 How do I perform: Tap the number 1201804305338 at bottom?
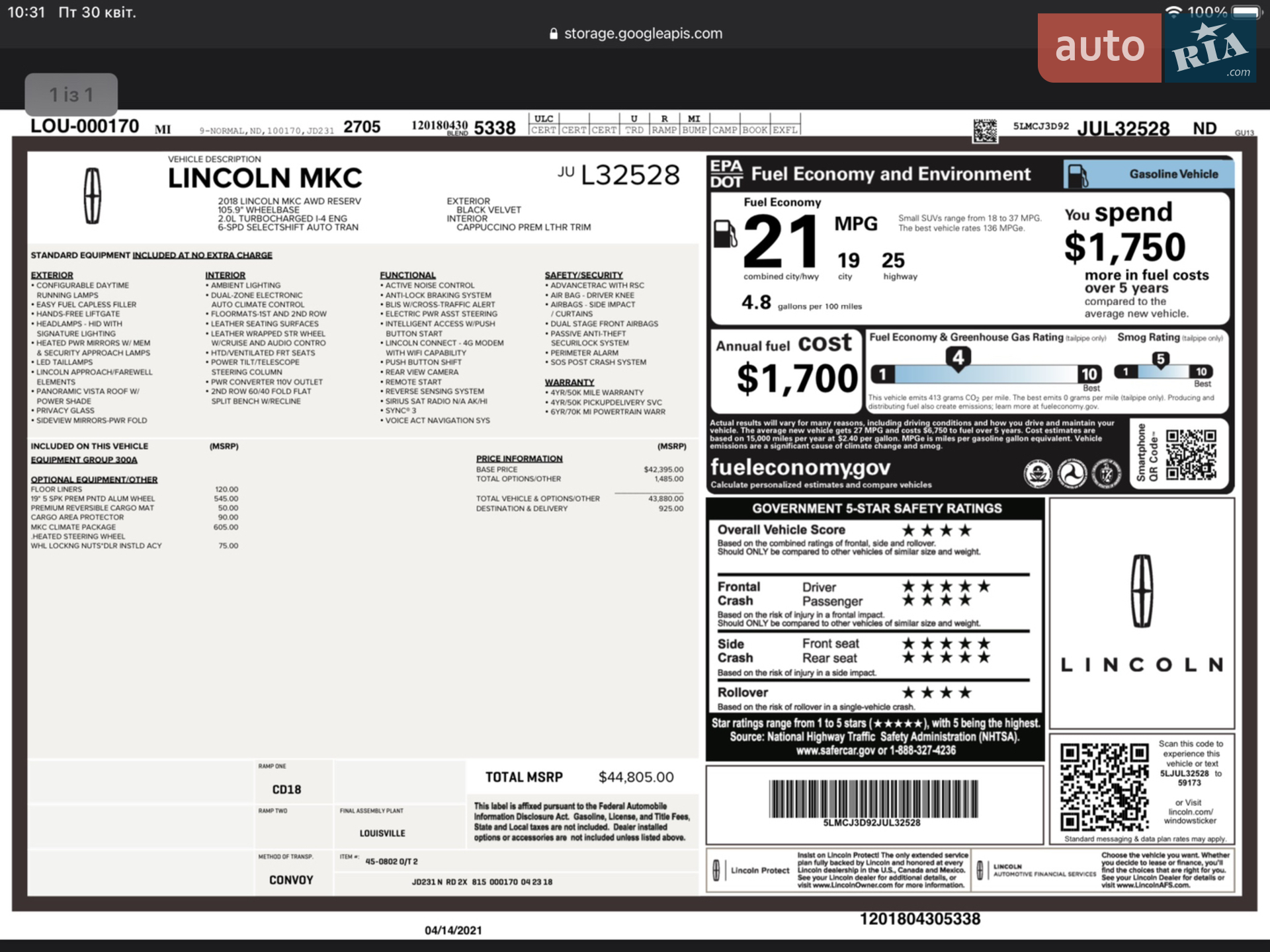click(x=920, y=919)
